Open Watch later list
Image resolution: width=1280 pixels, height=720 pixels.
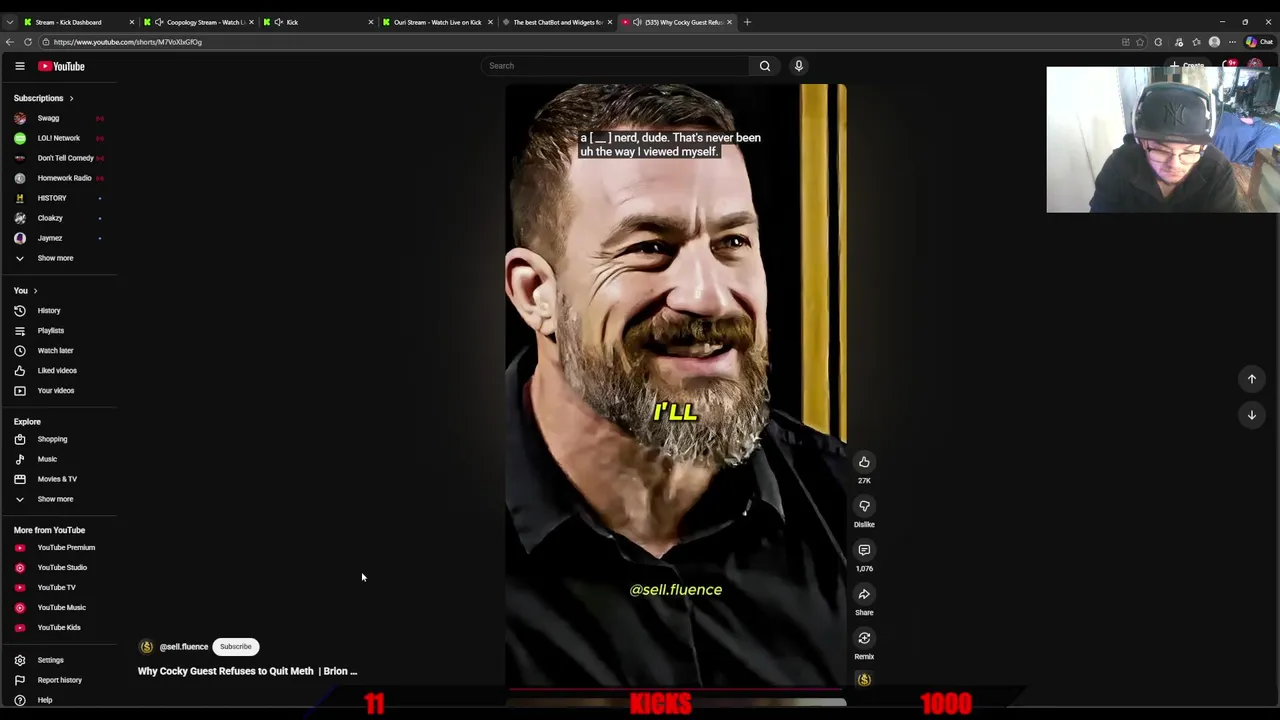(x=55, y=351)
